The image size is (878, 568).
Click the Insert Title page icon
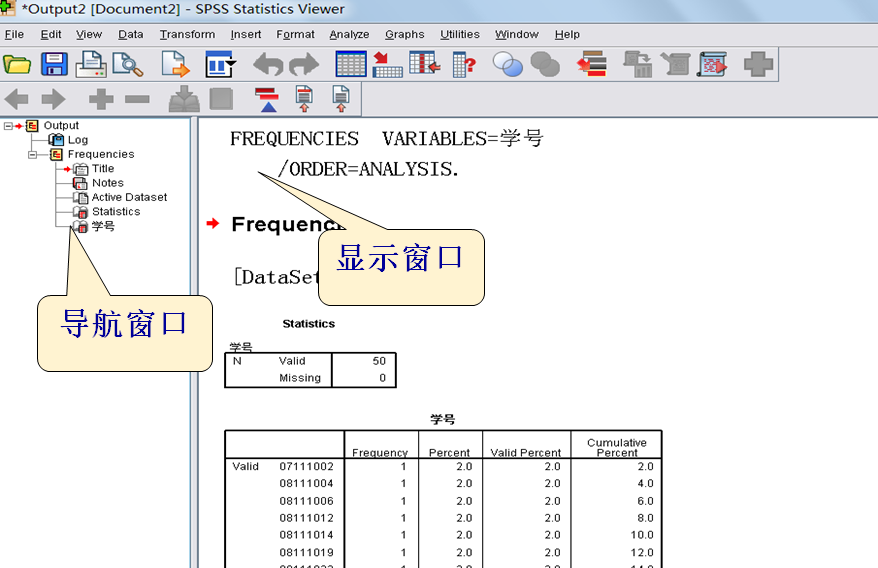pyautogui.click(x=304, y=99)
